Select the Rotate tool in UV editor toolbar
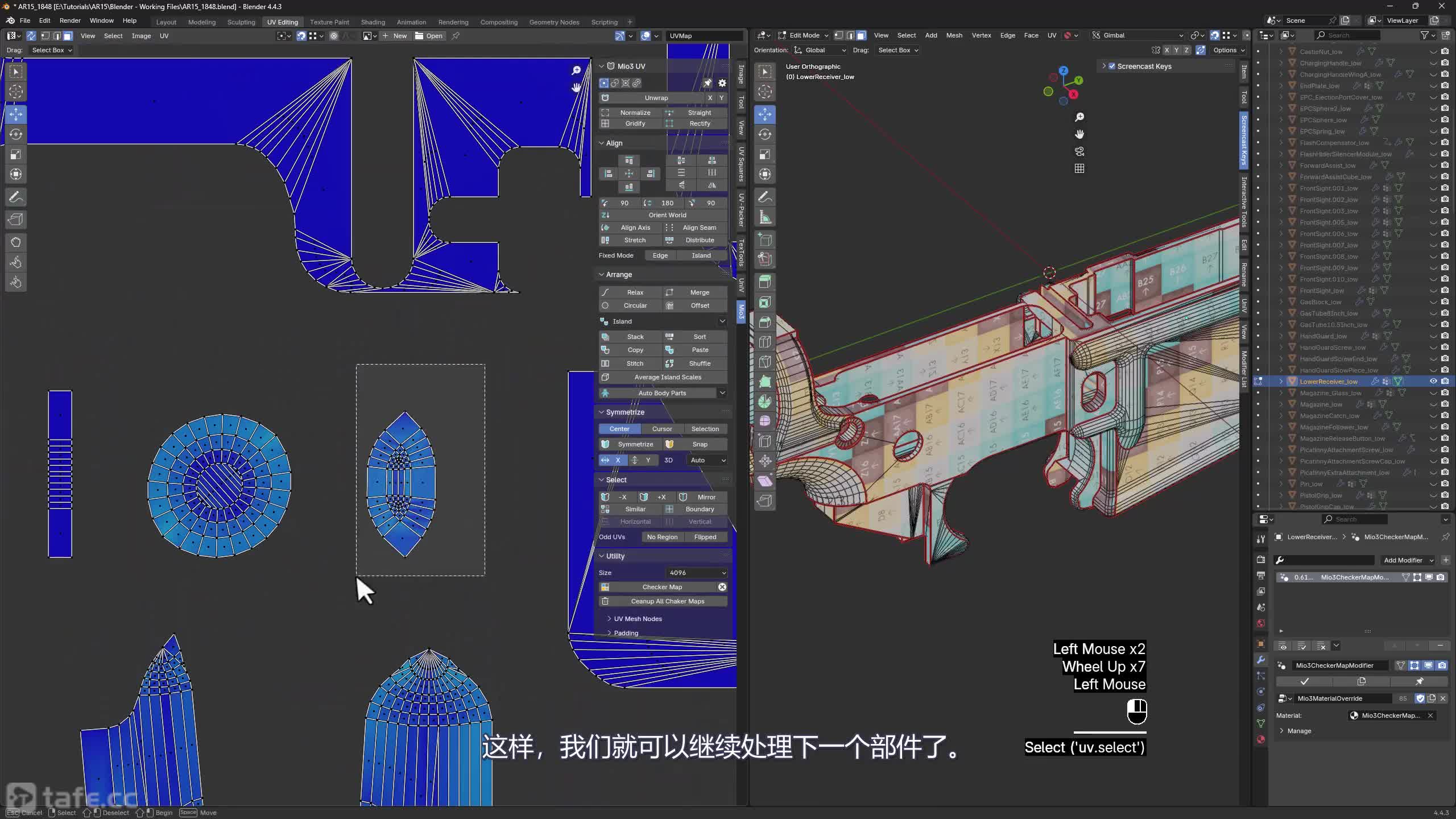 (x=16, y=134)
